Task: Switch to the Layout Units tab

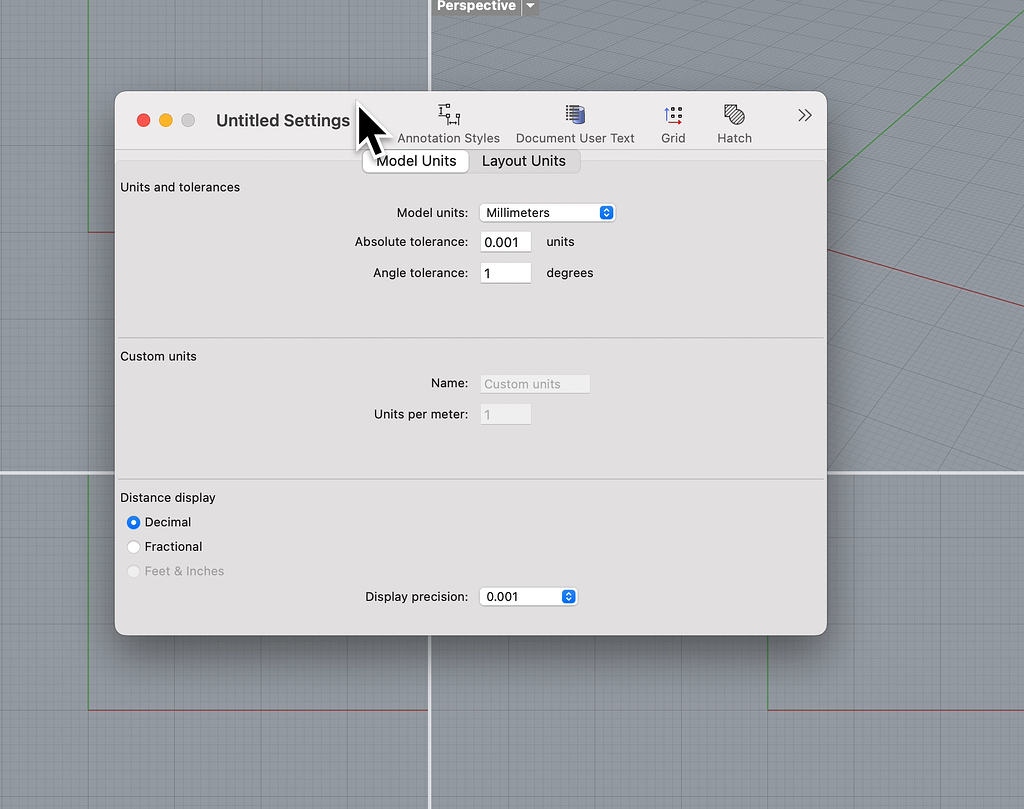Action: [524, 160]
